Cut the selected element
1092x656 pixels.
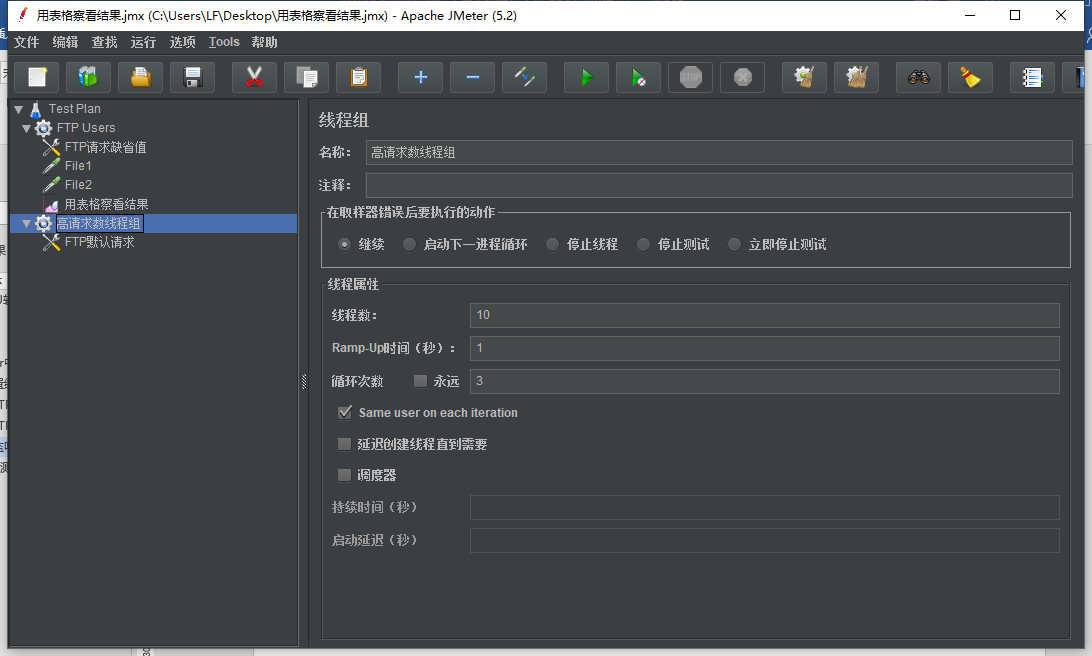[254, 77]
